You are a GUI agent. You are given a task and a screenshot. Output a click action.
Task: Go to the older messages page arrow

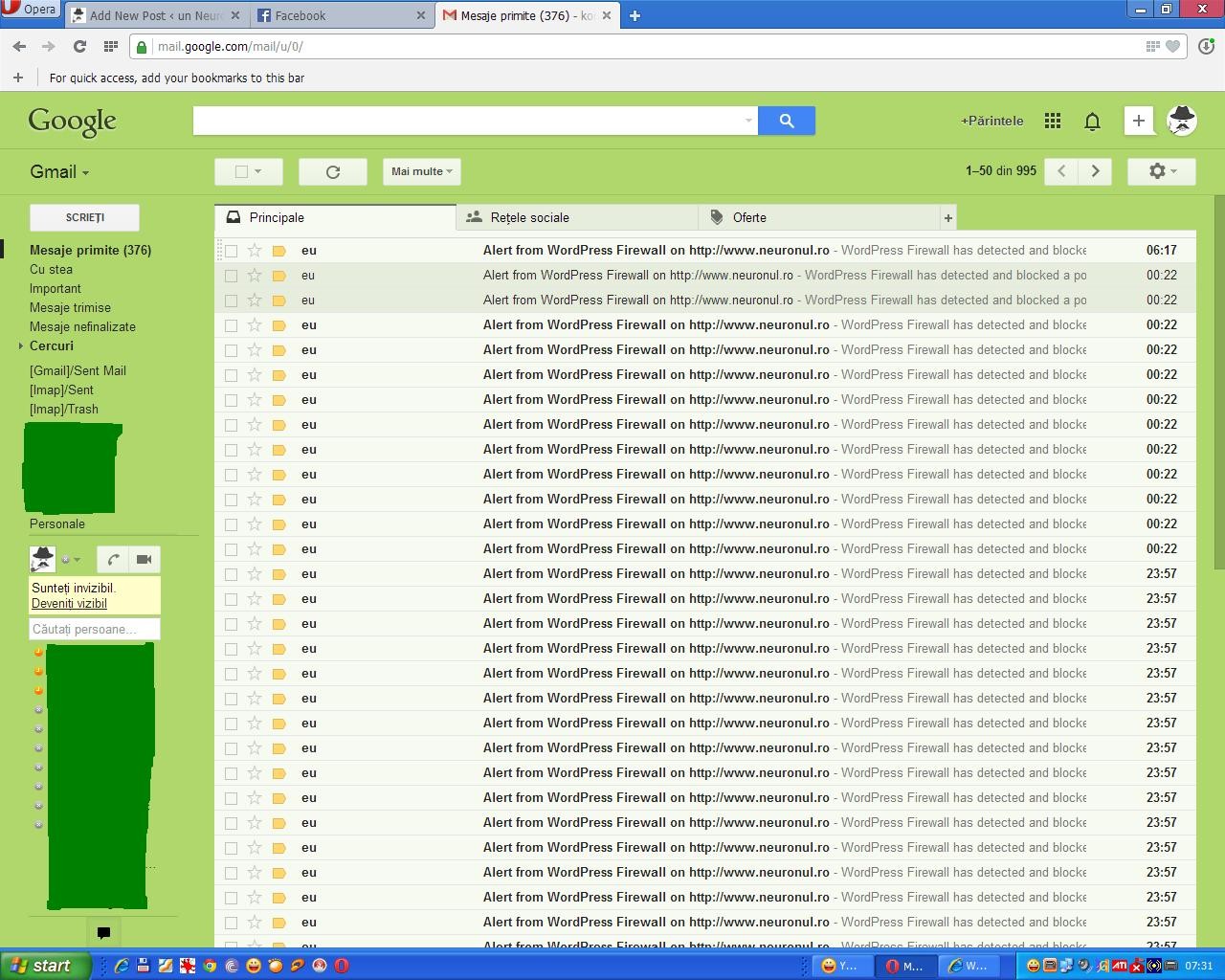pyautogui.click(x=1096, y=171)
